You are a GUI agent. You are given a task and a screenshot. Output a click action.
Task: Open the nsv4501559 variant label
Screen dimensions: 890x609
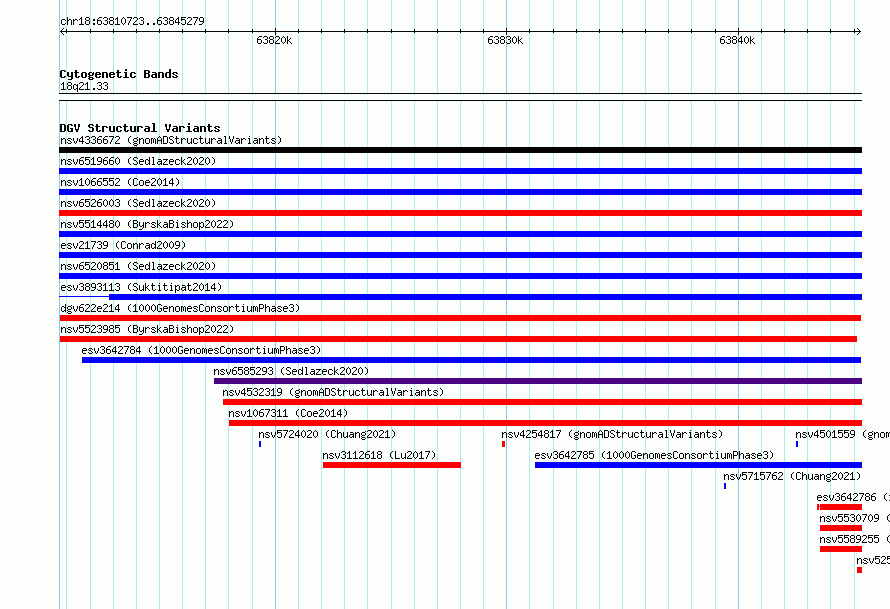click(842, 434)
